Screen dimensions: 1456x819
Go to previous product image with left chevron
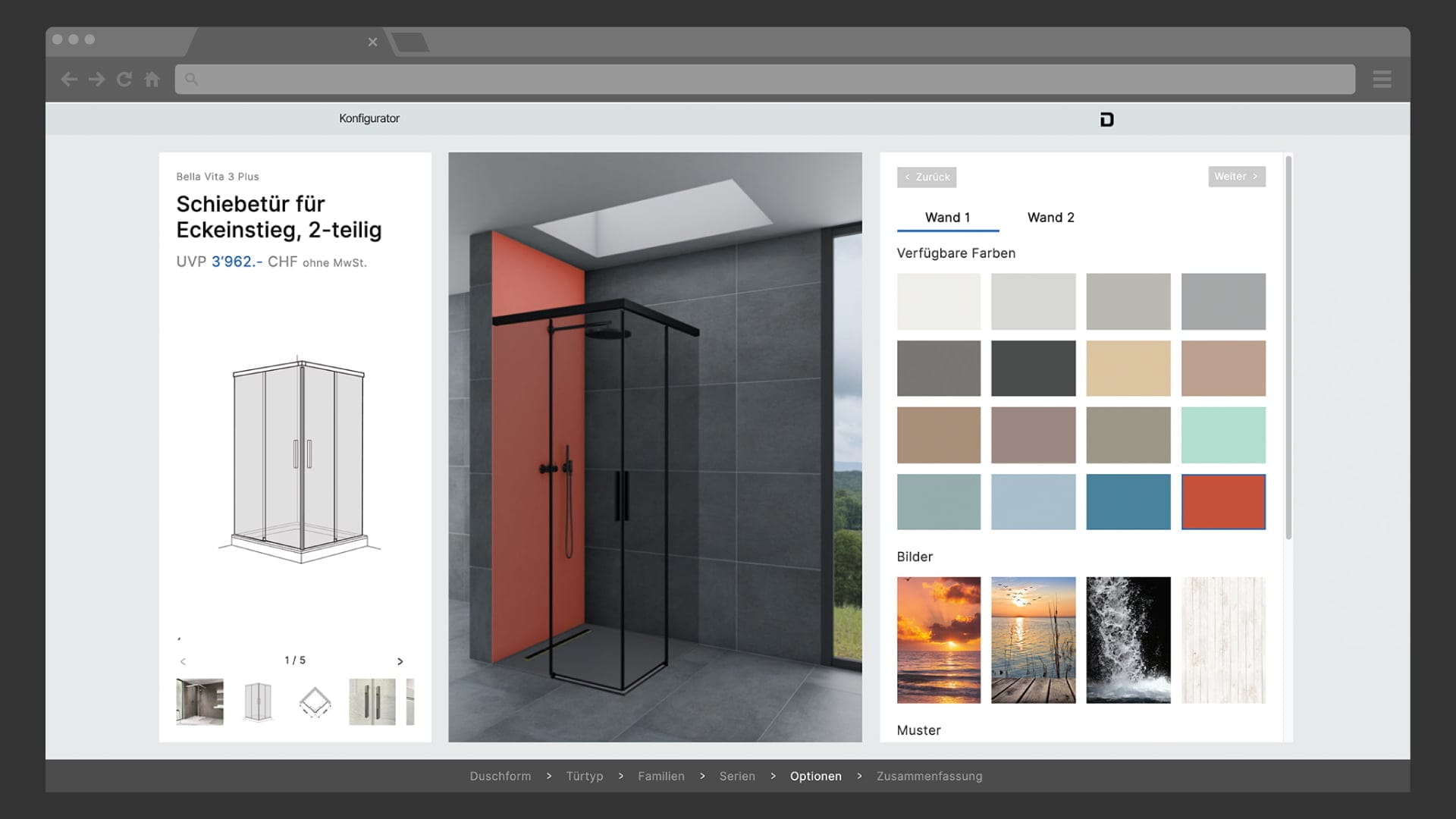click(183, 661)
